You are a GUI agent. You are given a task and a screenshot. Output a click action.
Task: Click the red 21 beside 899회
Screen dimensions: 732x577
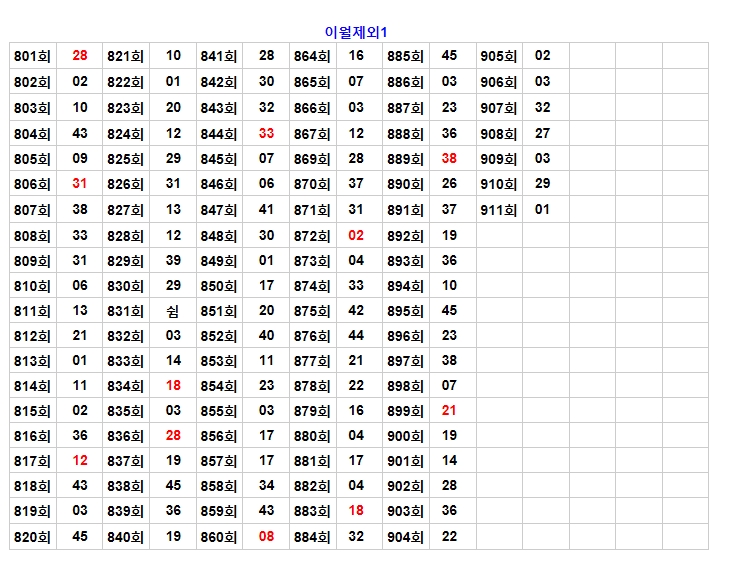[x=449, y=410]
